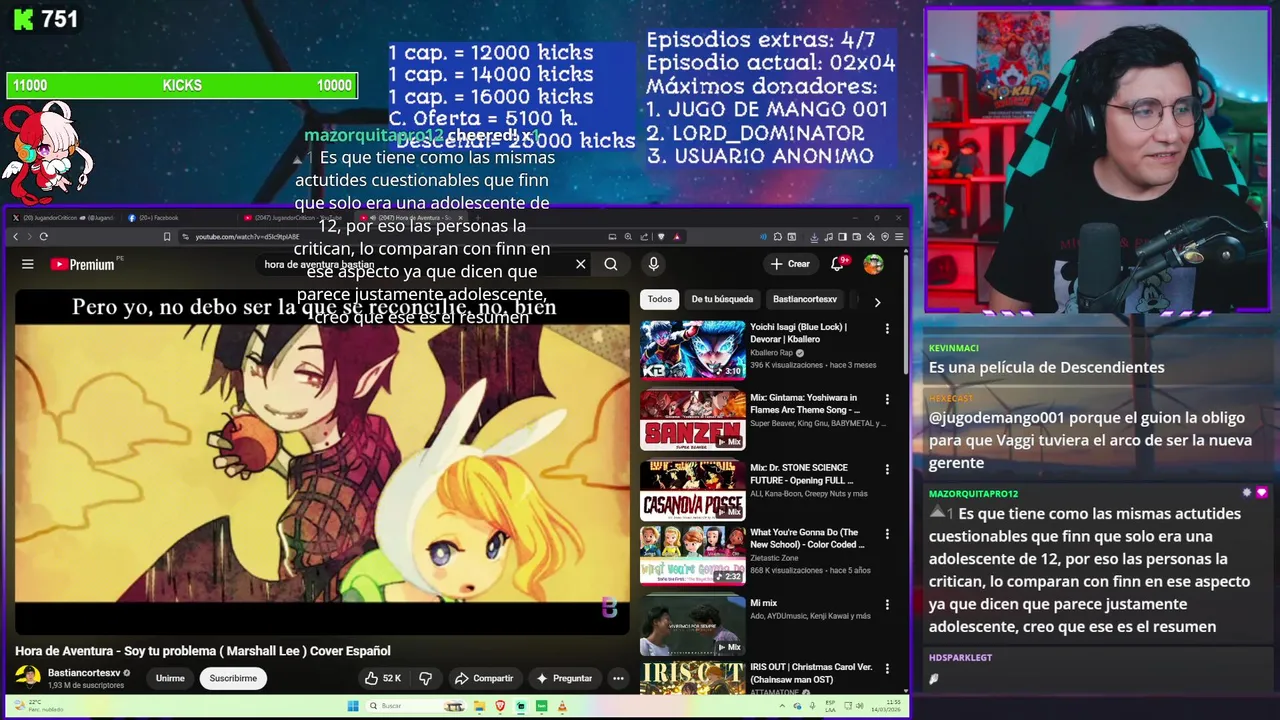Viewport: 1280px width, 720px height.
Task: Click MAZORQUITAPRO12 username in chat
Action: 973,494
